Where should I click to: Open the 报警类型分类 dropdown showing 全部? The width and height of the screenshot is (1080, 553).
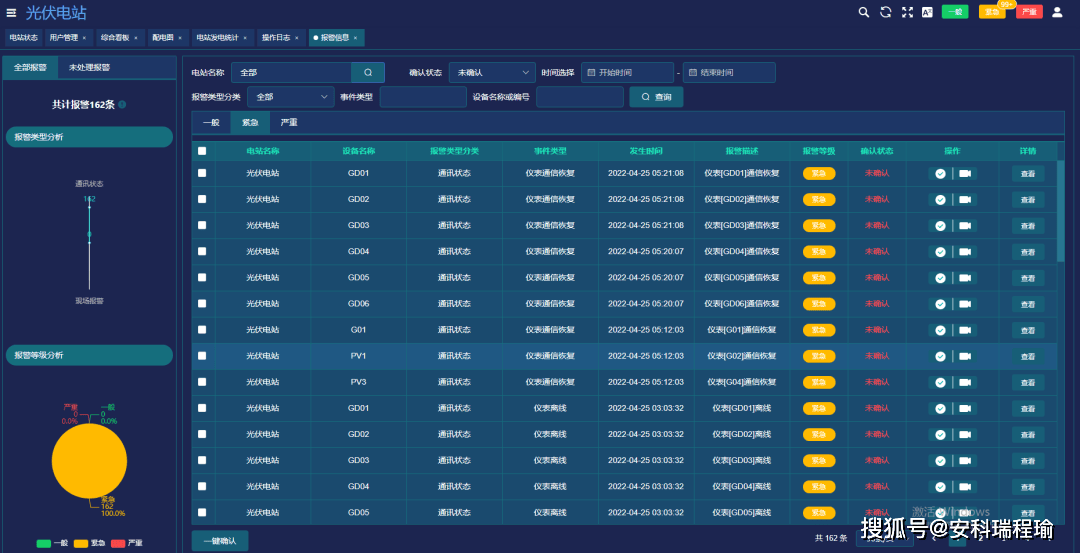(x=291, y=97)
